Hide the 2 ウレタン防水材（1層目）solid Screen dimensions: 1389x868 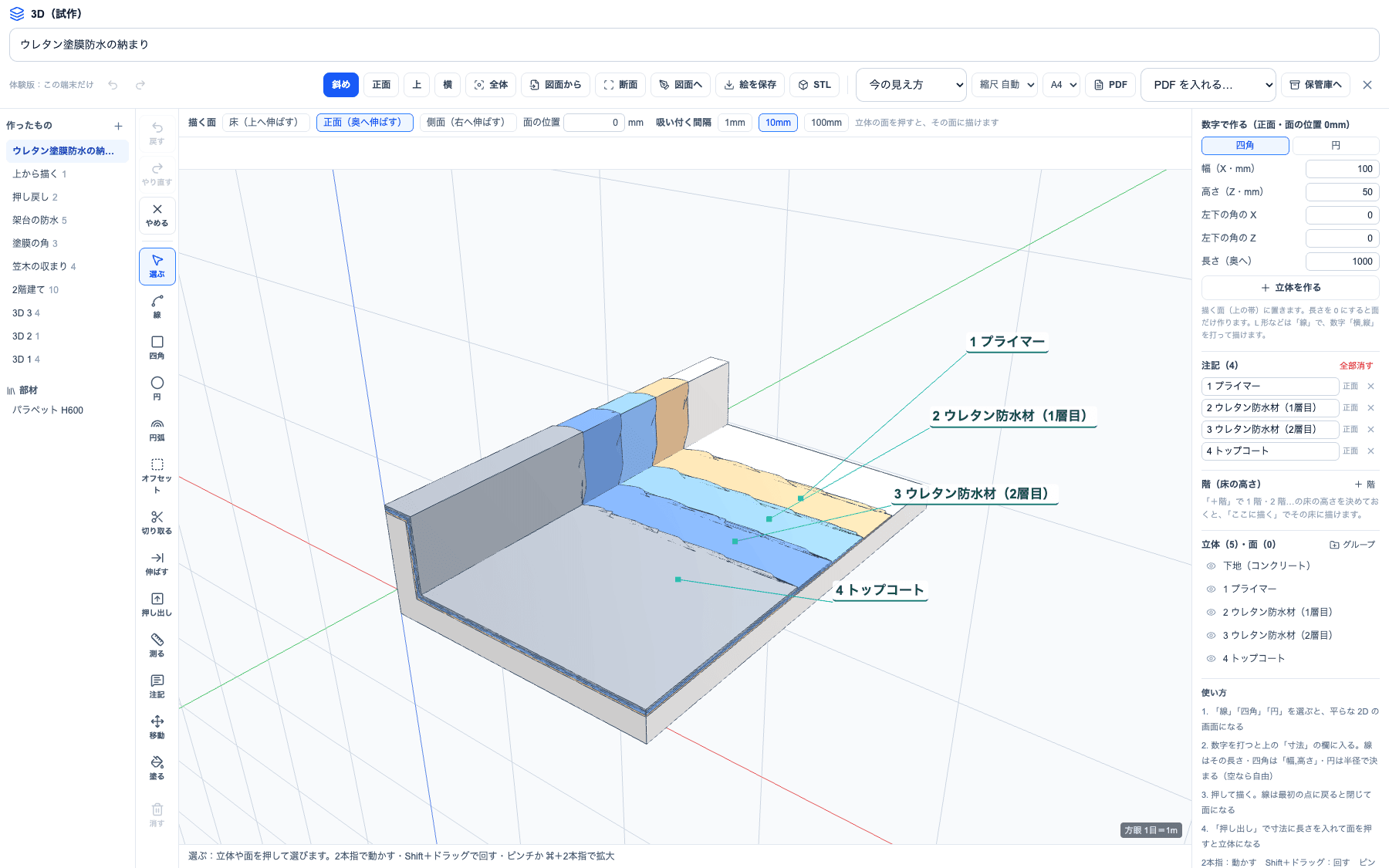coord(1212,613)
